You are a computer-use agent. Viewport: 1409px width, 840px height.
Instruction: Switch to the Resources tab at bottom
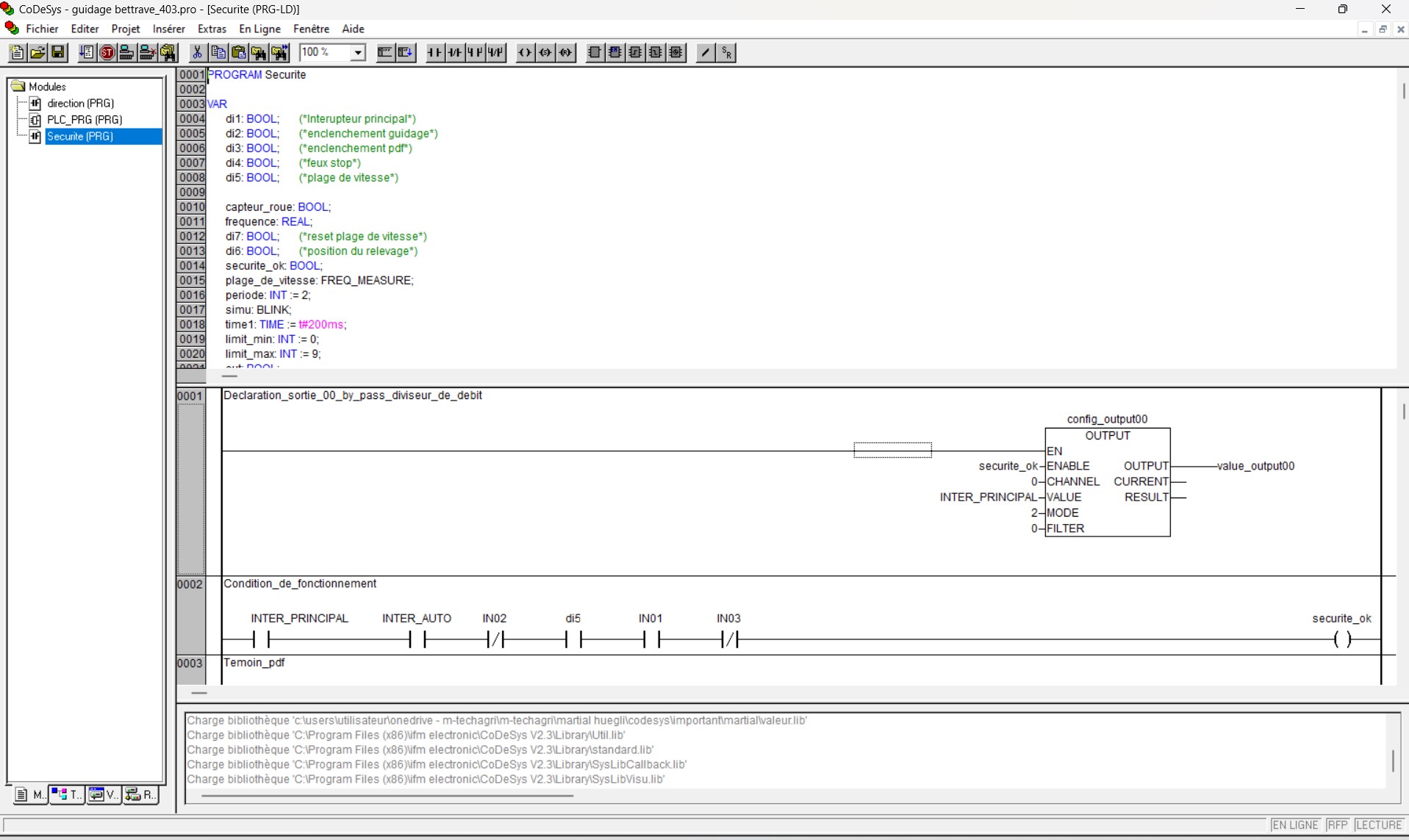(x=140, y=794)
